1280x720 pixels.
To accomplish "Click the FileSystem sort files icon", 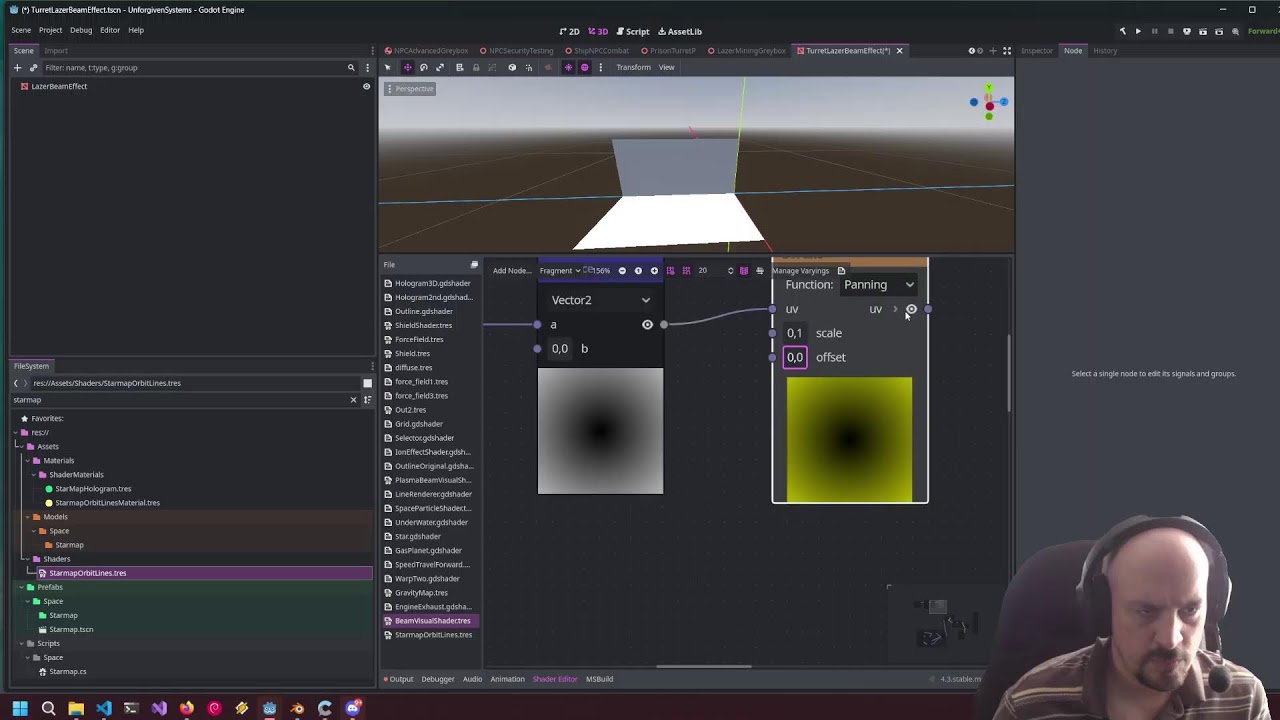I will 367,400.
